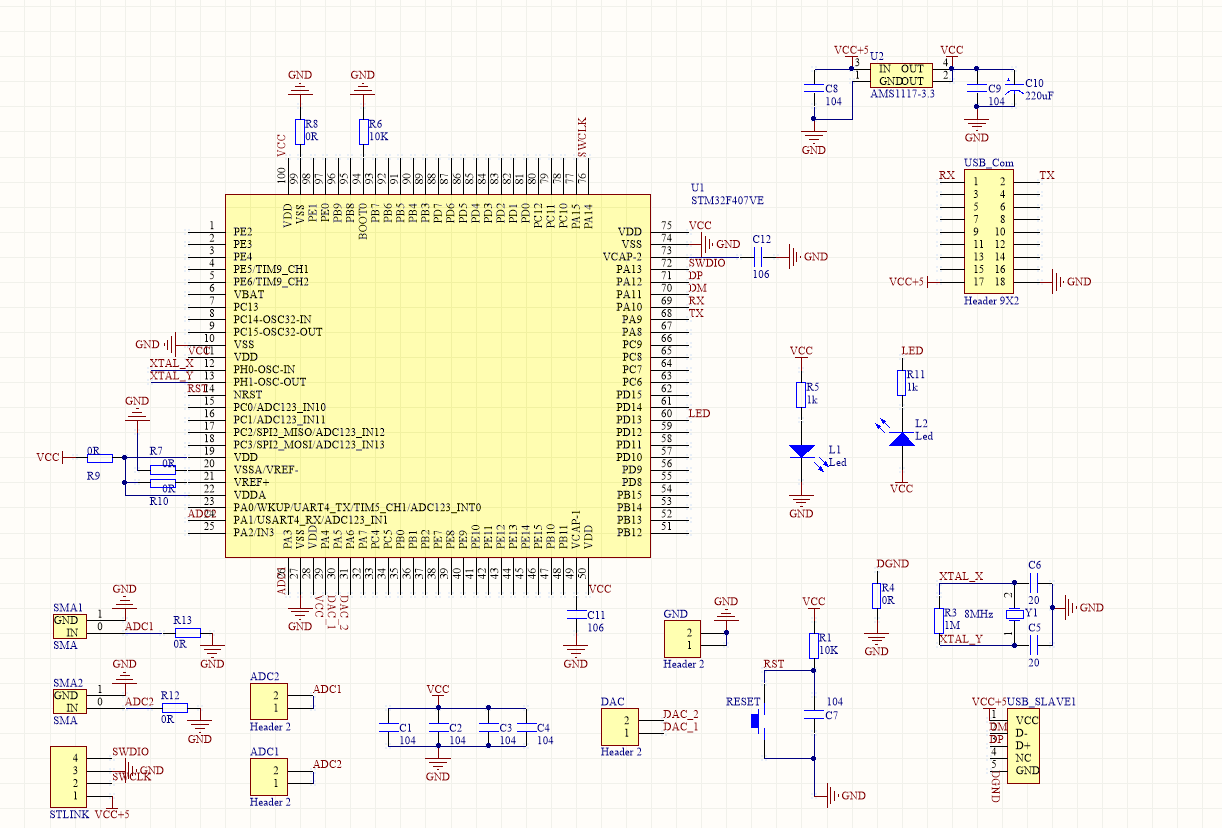The width and height of the screenshot is (1222, 828).
Task: Select the LED symbol L2
Action: click(901, 438)
